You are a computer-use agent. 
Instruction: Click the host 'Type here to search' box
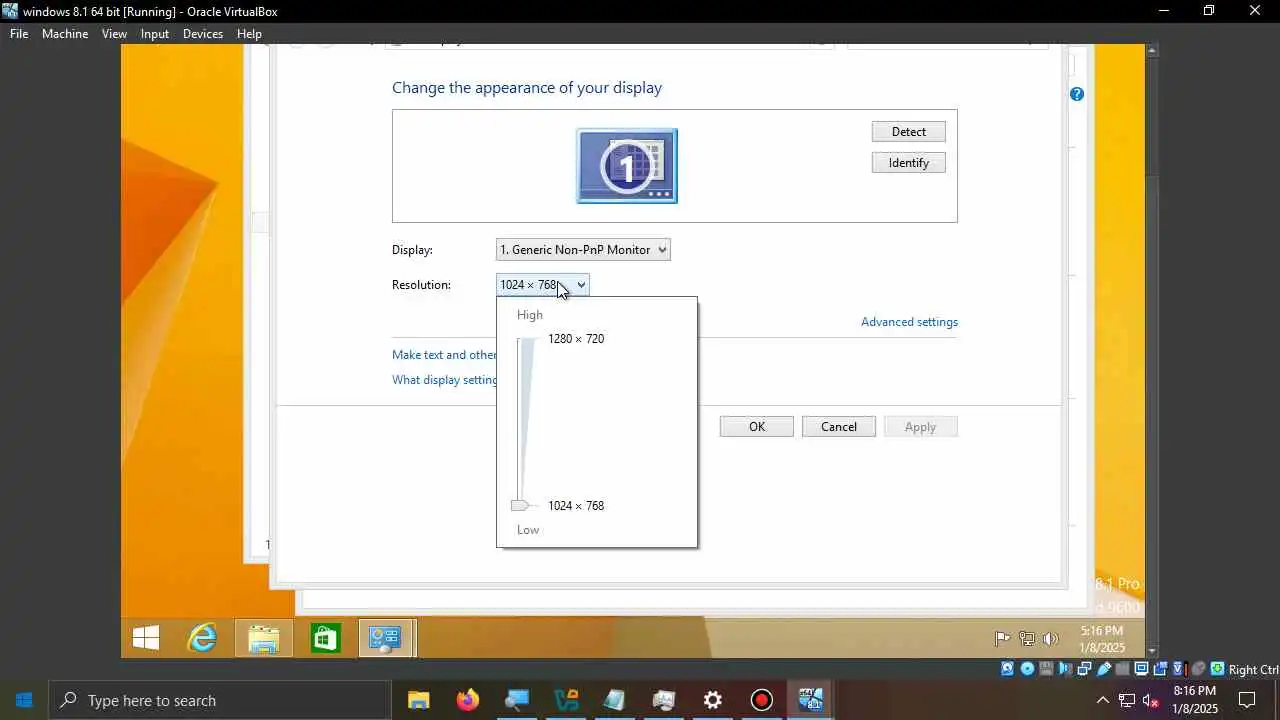pos(220,700)
